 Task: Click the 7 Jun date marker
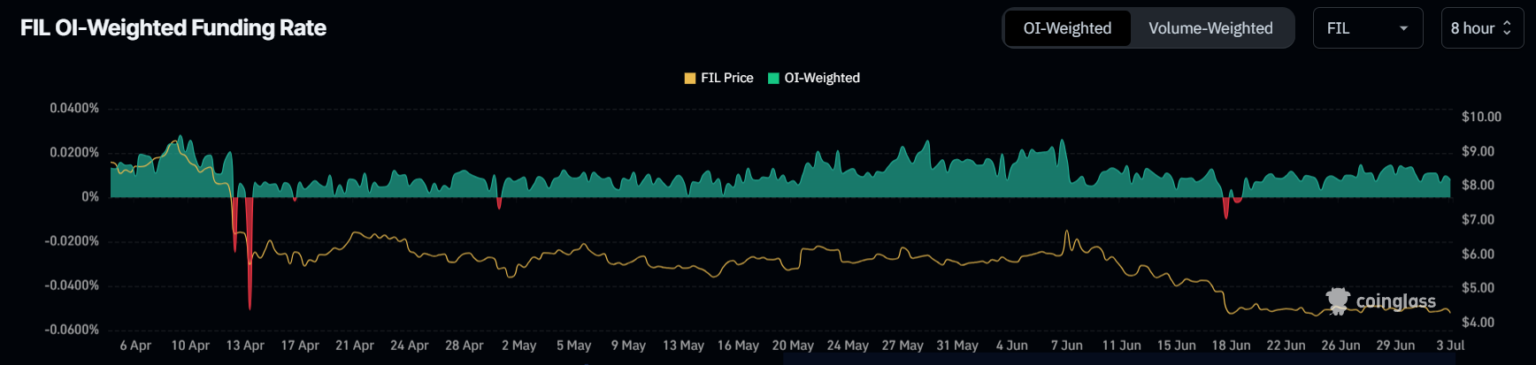point(1067,346)
